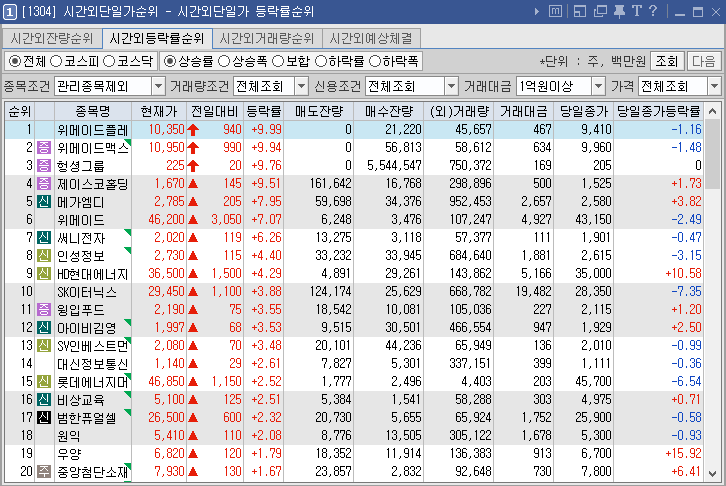726x486 pixels.
Task: Select stock name 우양
Action: pyautogui.click(x=69, y=454)
